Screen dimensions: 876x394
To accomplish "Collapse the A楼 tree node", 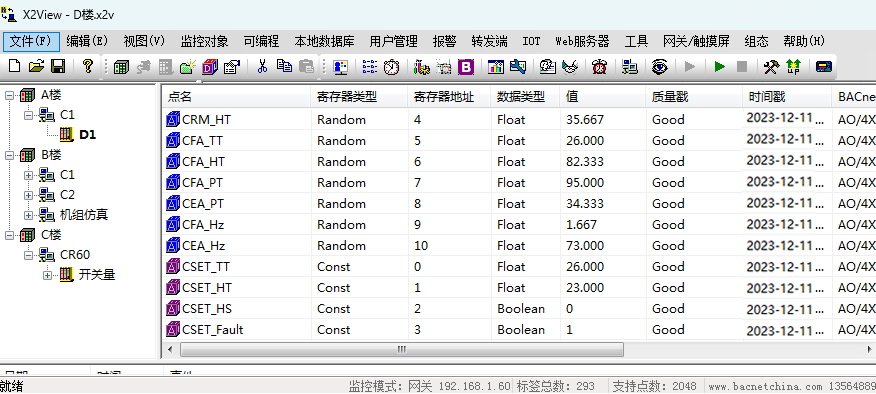I will [9, 95].
